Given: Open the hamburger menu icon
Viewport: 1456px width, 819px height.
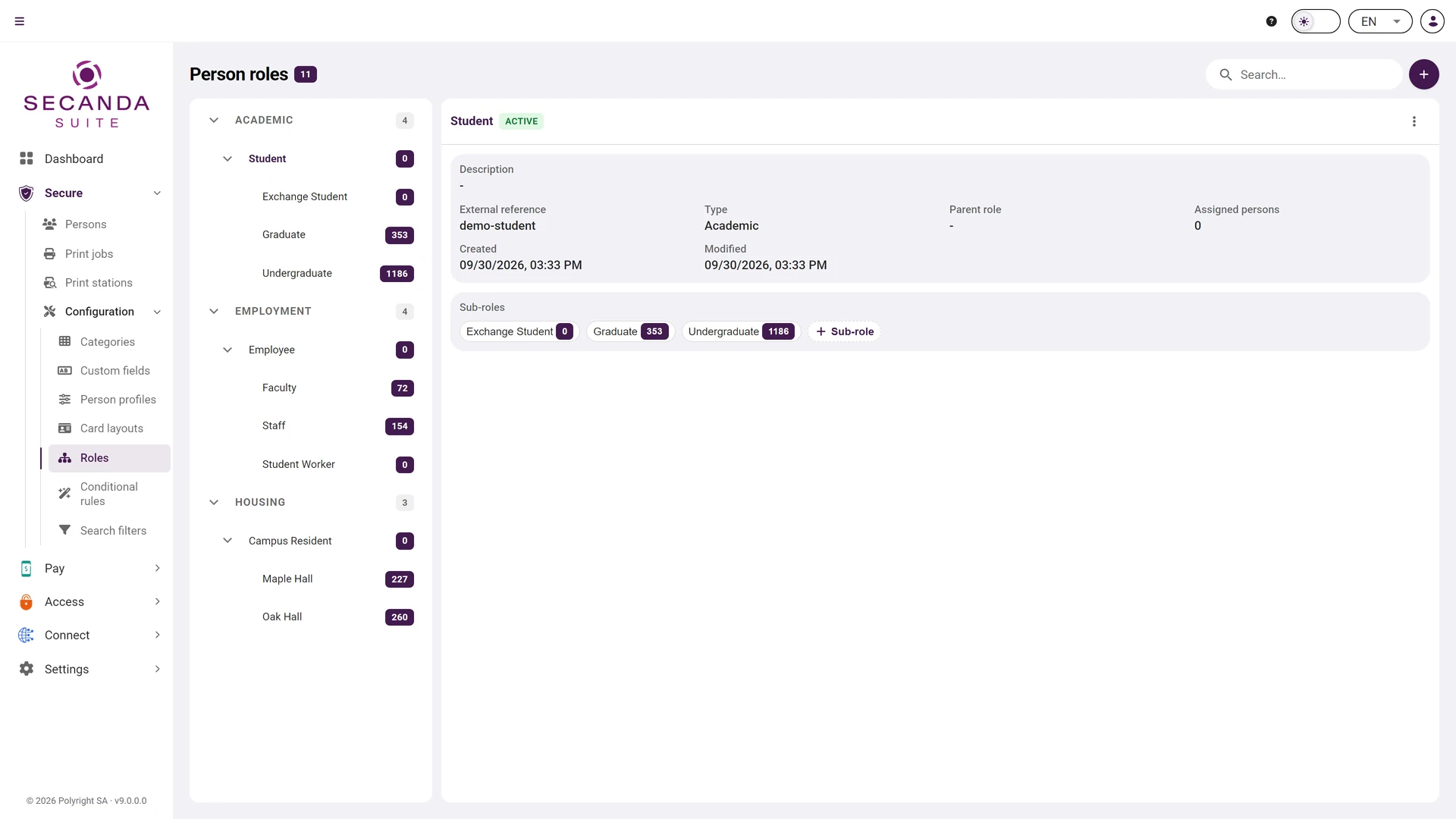Looking at the screenshot, I should 20,21.
